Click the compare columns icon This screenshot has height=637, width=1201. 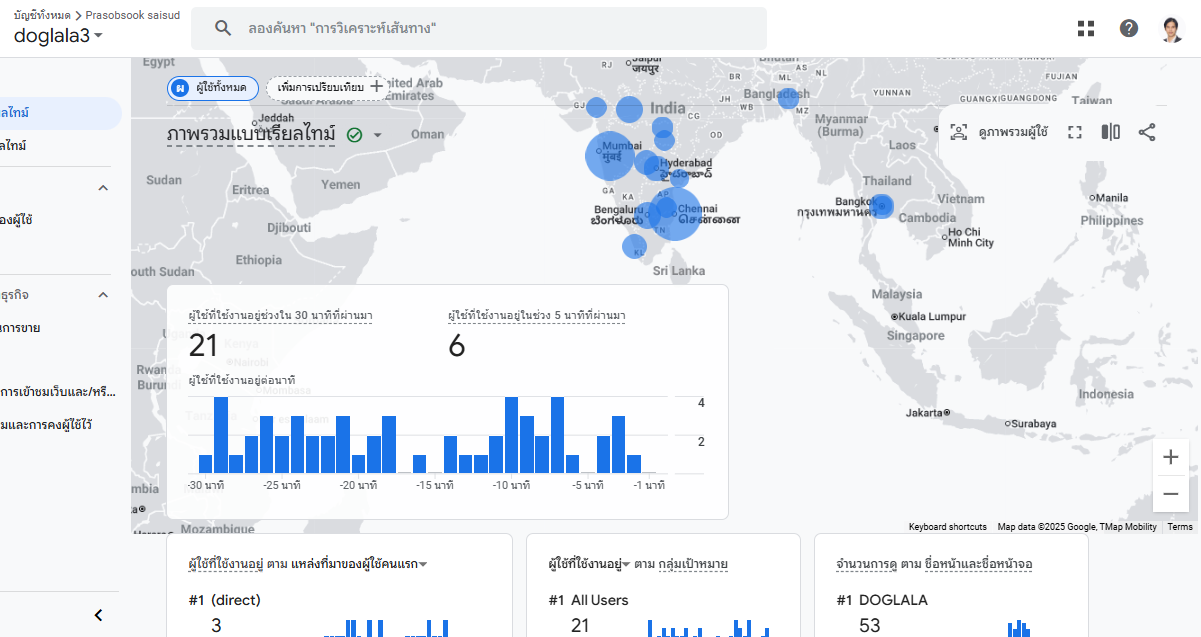(x=1110, y=132)
